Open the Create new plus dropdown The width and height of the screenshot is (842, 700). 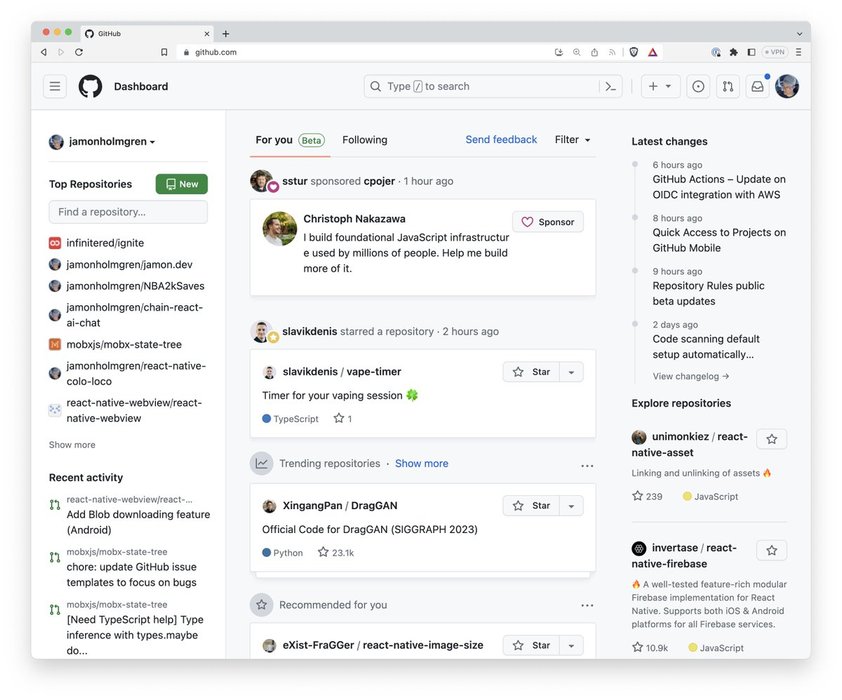pos(660,86)
